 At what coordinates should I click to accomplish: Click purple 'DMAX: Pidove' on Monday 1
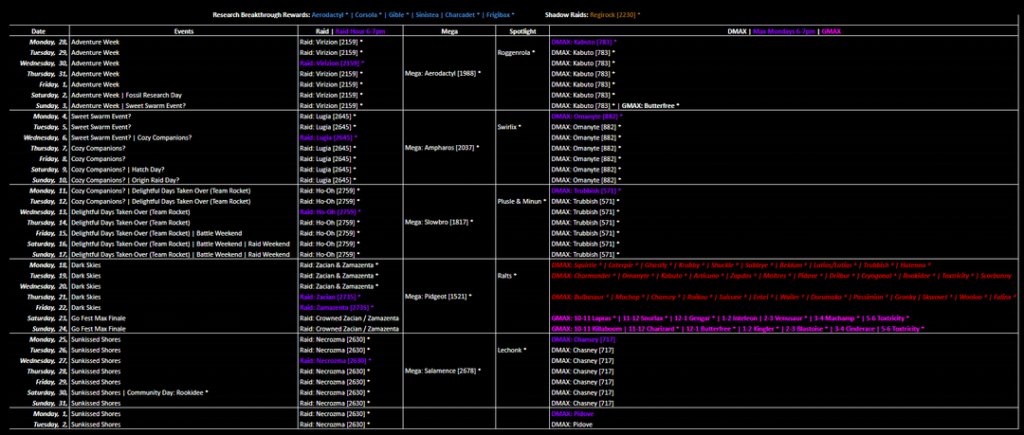click(x=573, y=414)
